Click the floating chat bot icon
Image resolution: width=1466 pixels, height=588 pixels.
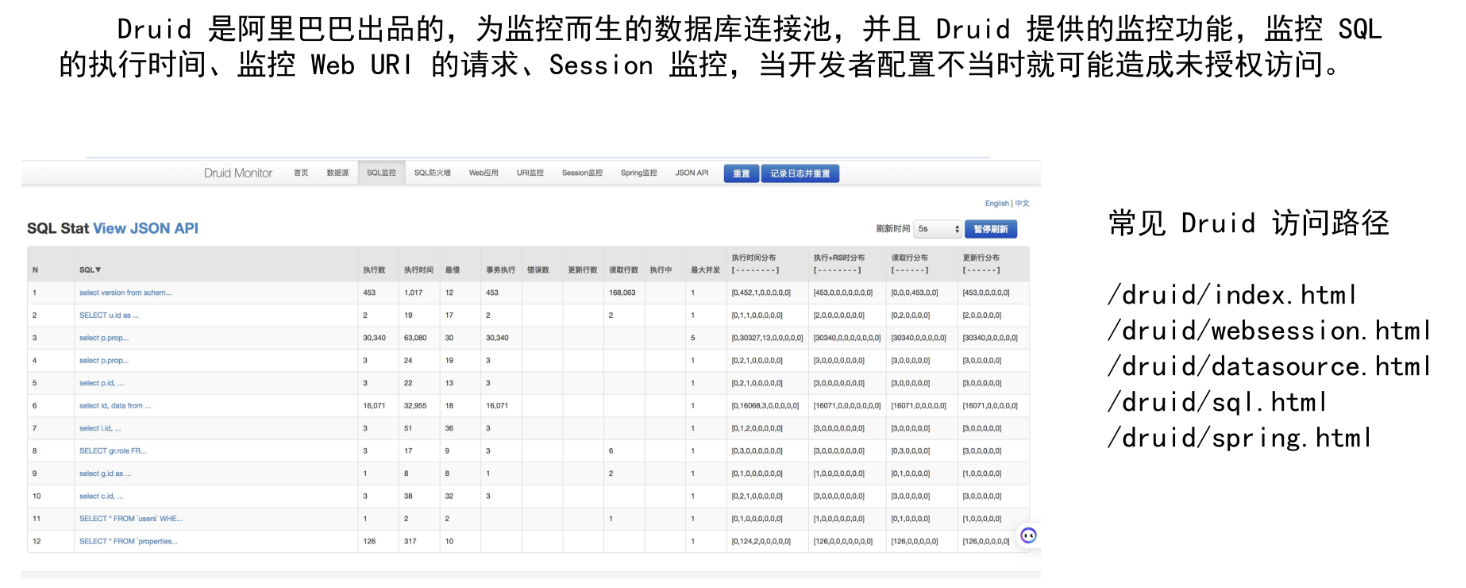[1028, 536]
